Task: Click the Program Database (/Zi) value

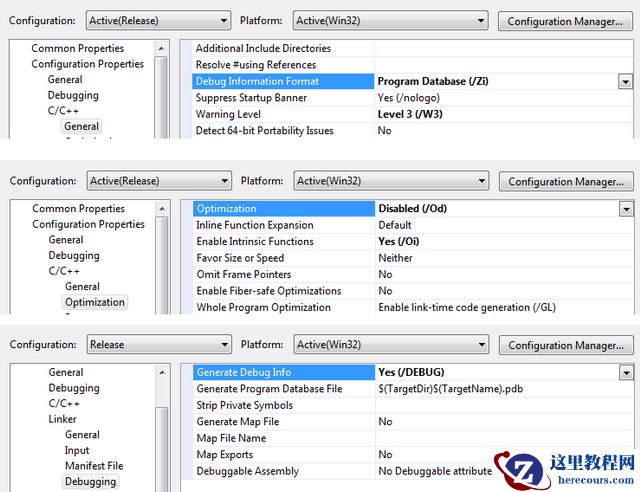Action: point(433,81)
